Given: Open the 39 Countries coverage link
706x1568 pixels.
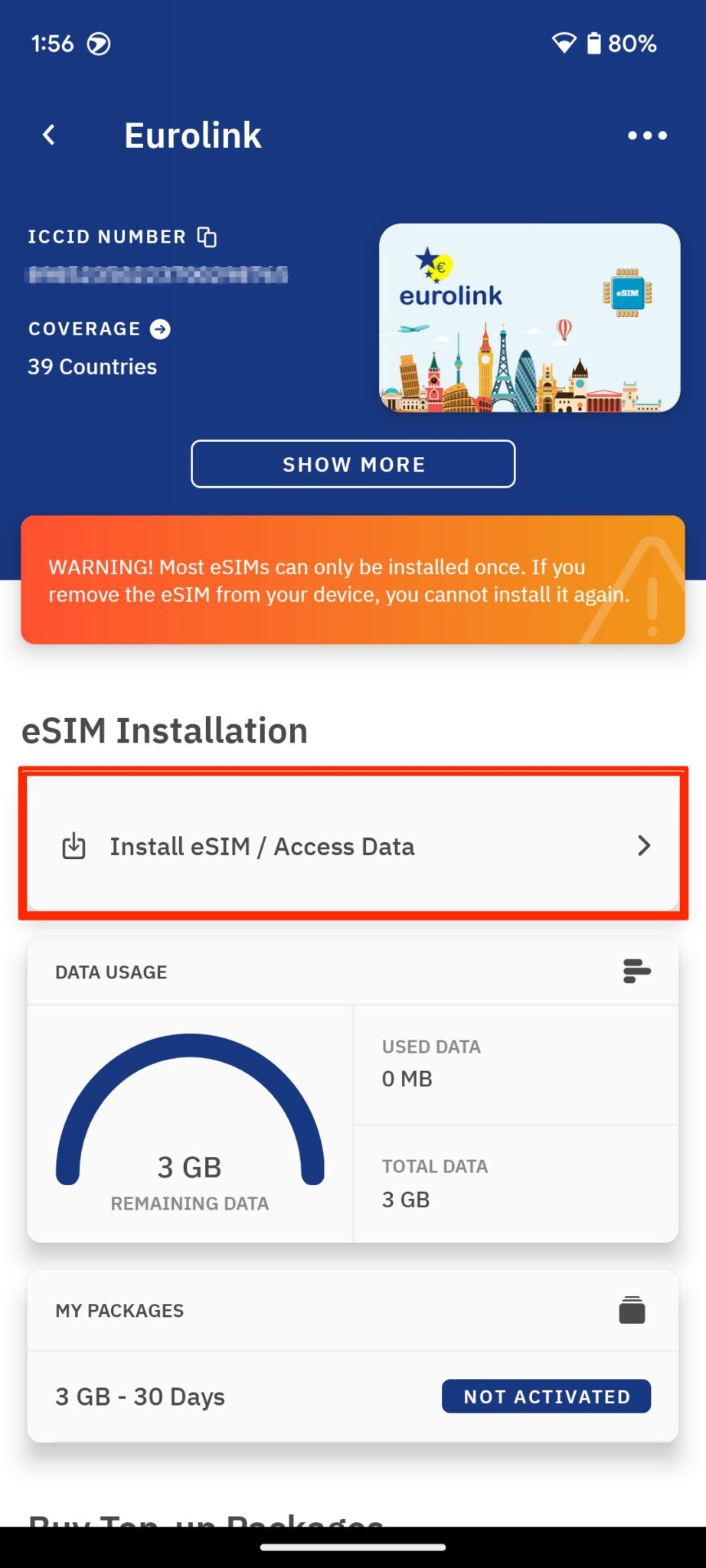Looking at the screenshot, I should pos(92,367).
